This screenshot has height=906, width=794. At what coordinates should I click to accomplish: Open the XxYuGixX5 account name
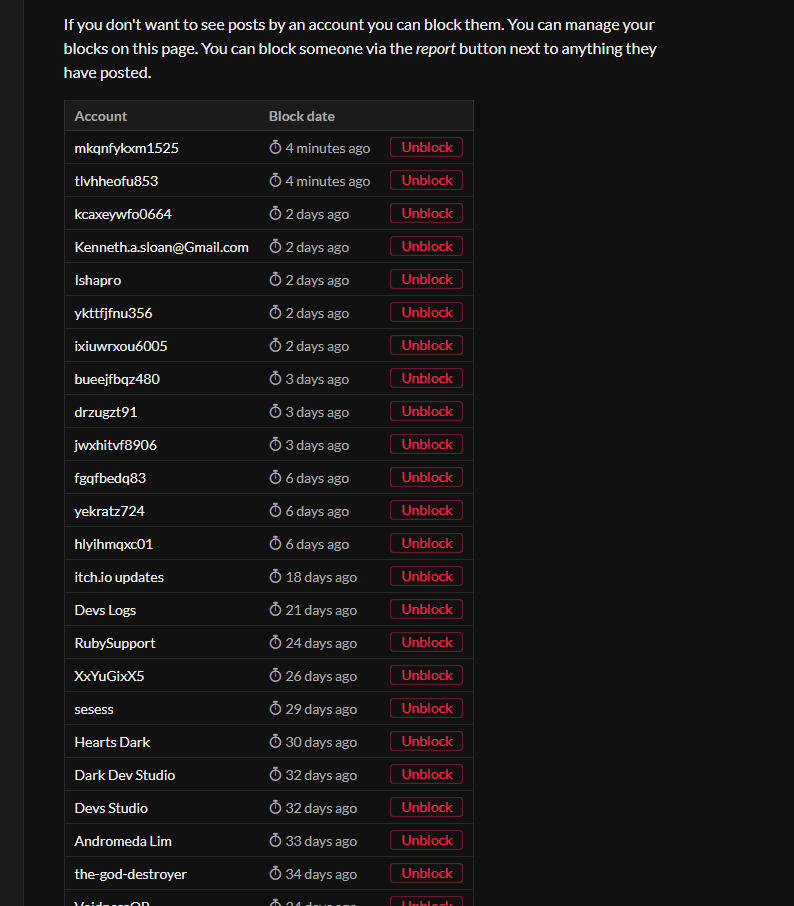109,676
